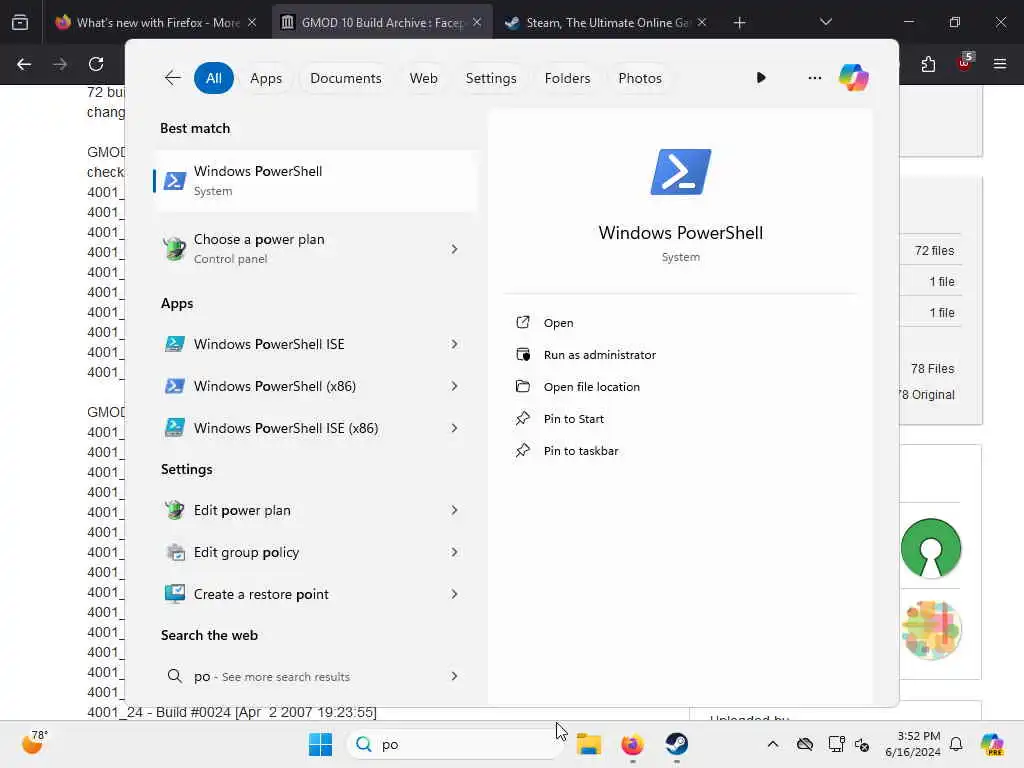Click Pin to taskbar

tap(581, 451)
